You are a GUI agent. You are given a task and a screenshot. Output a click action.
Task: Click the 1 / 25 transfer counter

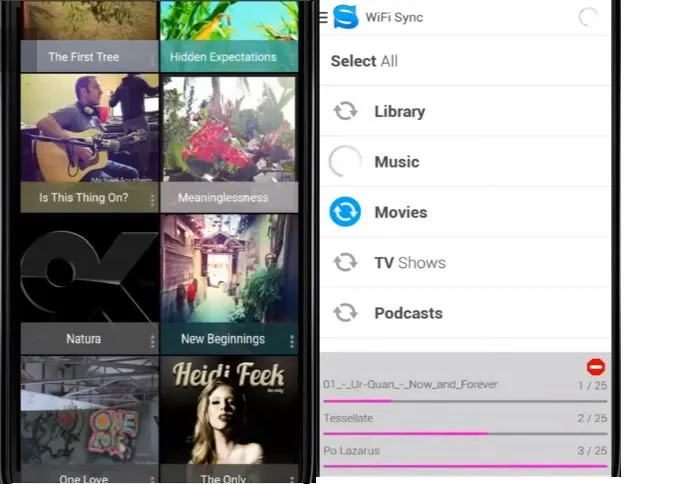pos(592,385)
